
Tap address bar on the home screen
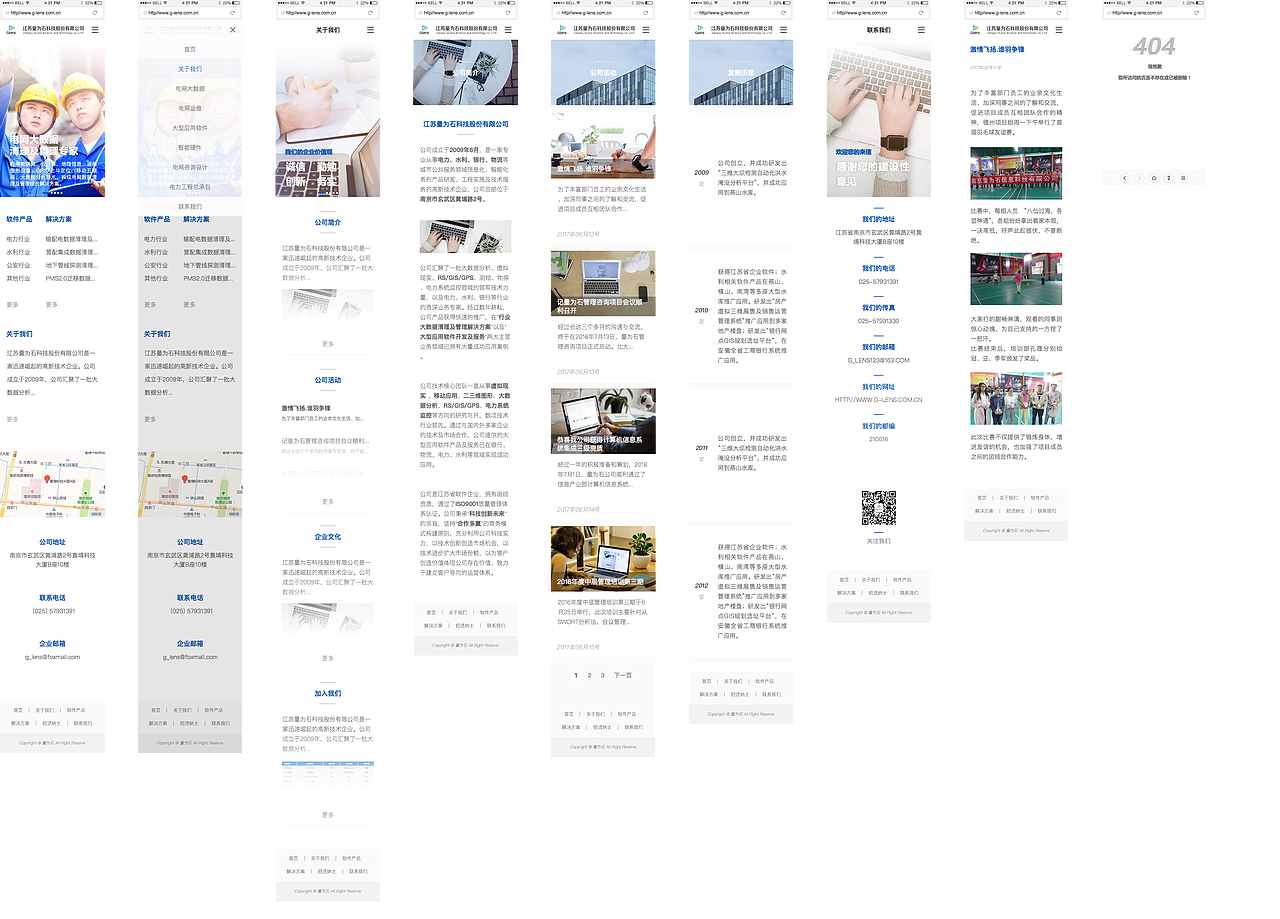click(50, 14)
